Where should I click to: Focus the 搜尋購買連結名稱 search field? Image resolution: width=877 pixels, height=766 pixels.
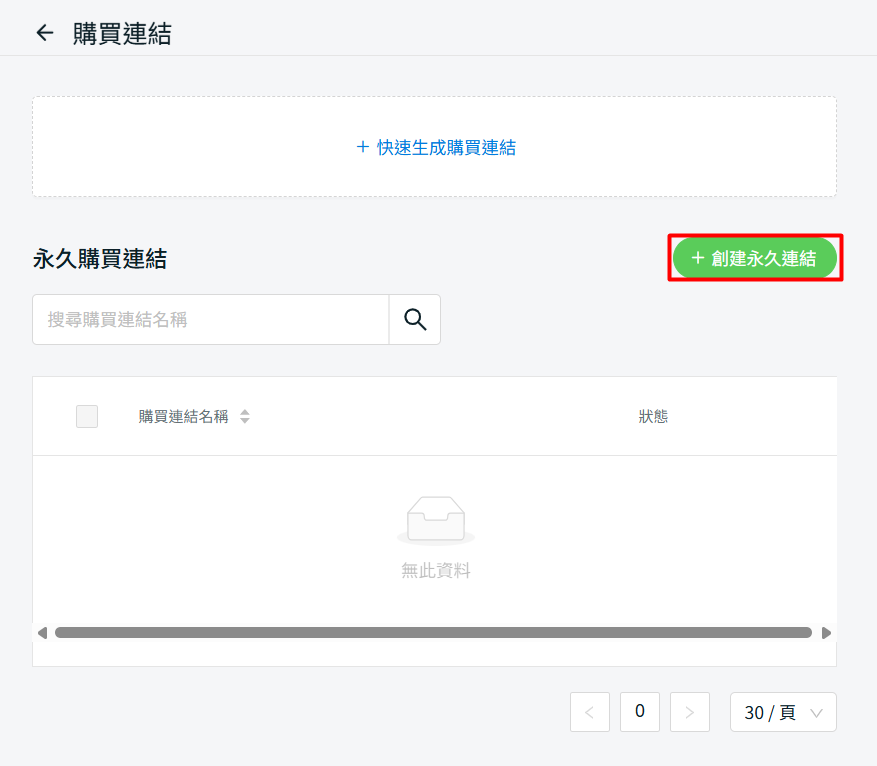210,319
